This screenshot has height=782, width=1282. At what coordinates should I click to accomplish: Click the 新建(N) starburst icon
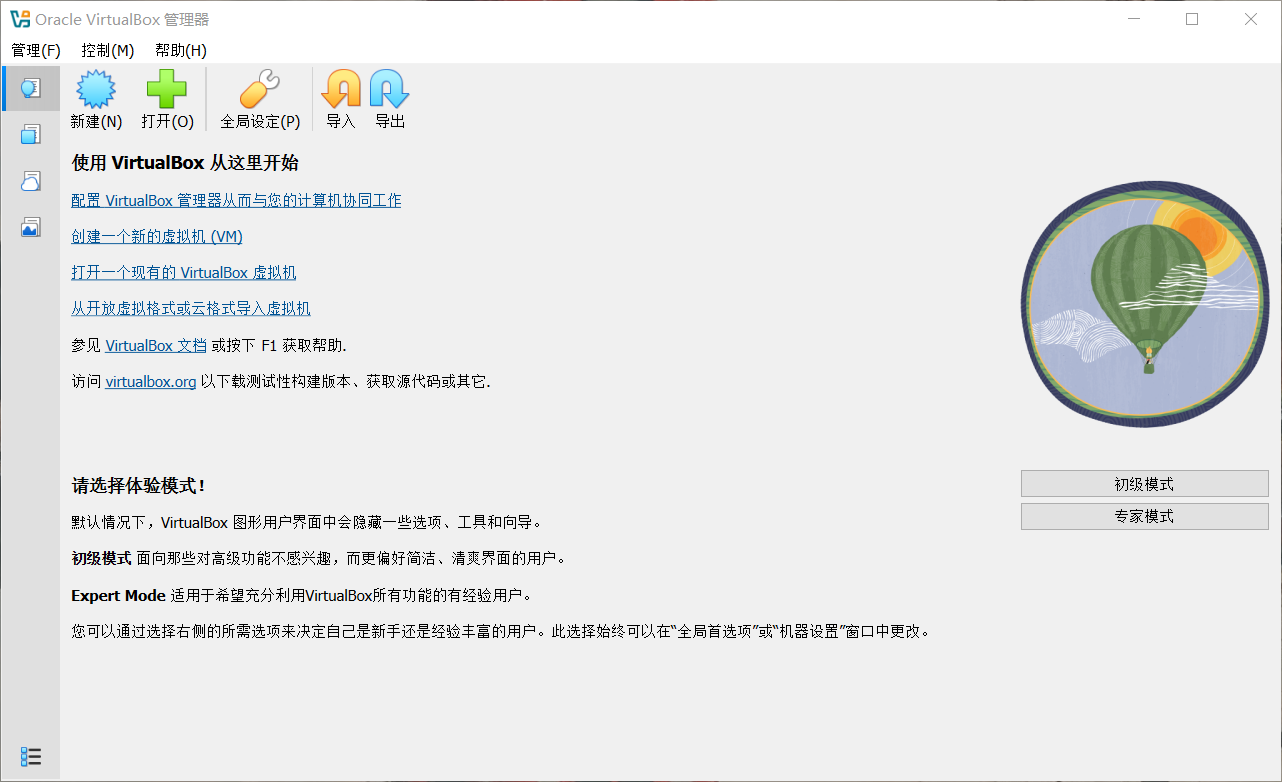(x=96, y=90)
